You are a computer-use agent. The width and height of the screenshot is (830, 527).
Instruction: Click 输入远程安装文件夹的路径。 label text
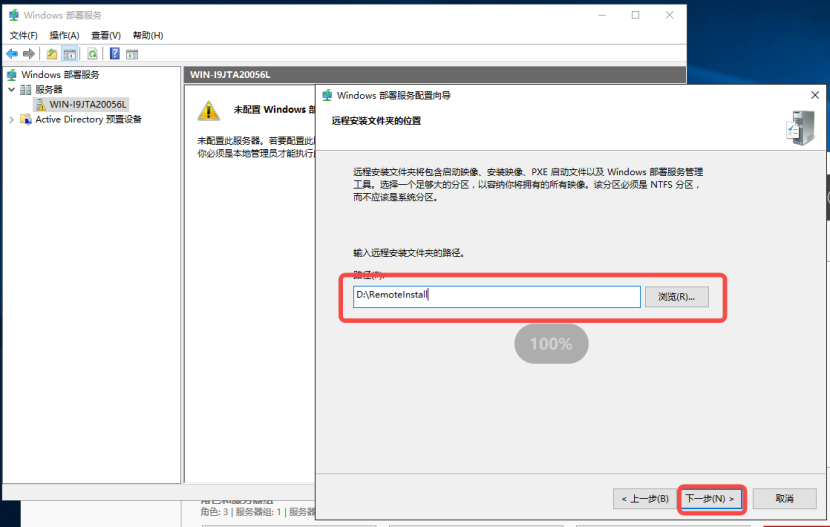(409, 253)
